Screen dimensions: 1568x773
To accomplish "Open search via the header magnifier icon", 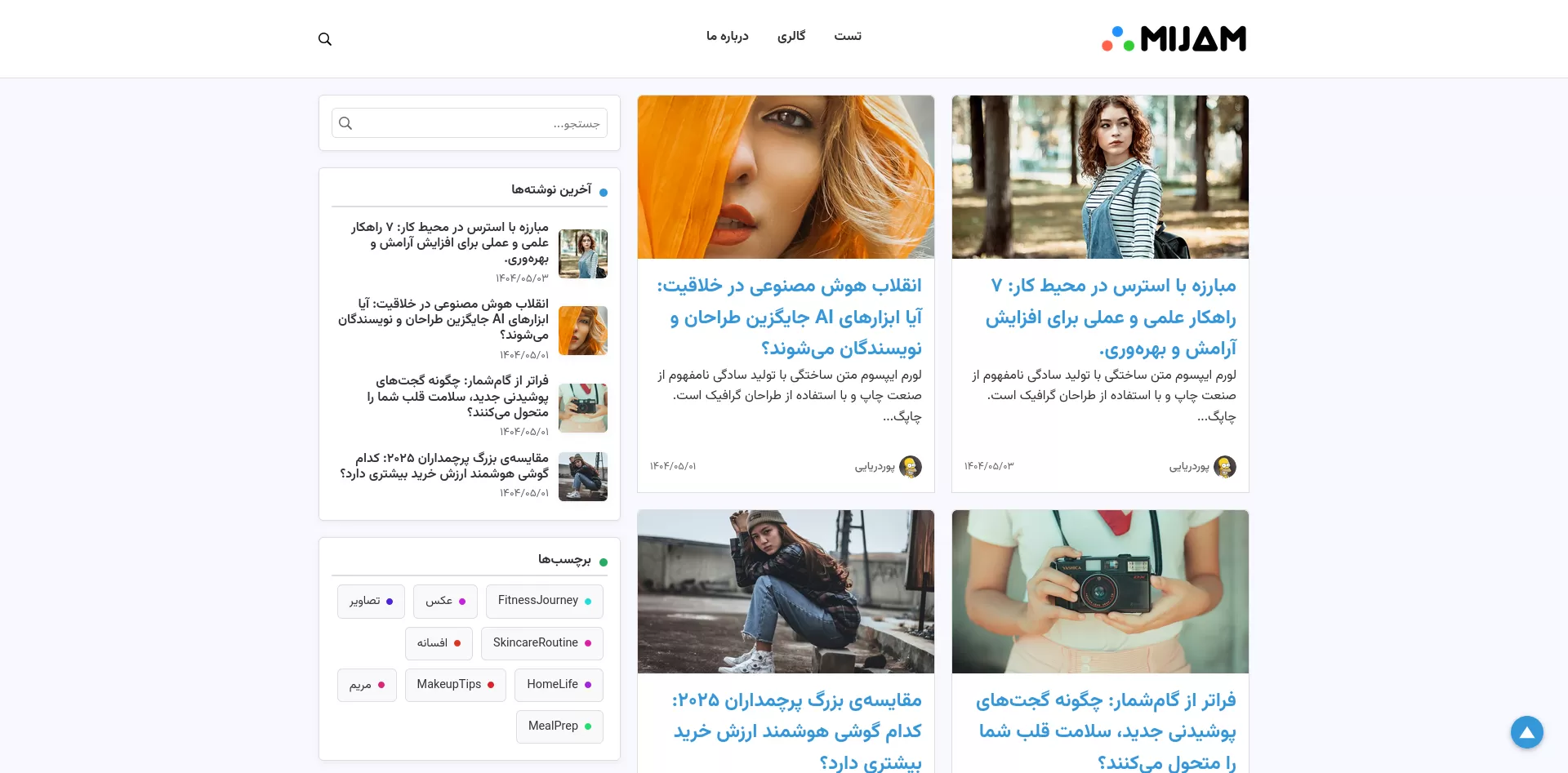I will coord(325,38).
